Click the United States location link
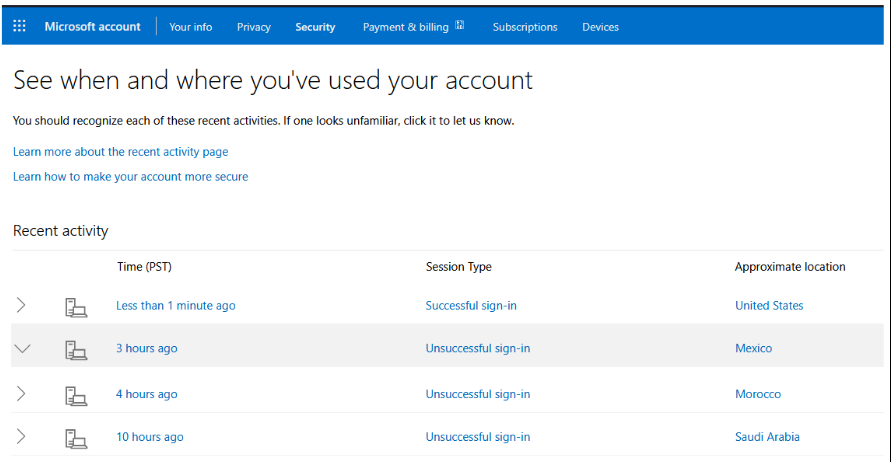Image resolution: width=891 pixels, height=462 pixels. tap(769, 306)
